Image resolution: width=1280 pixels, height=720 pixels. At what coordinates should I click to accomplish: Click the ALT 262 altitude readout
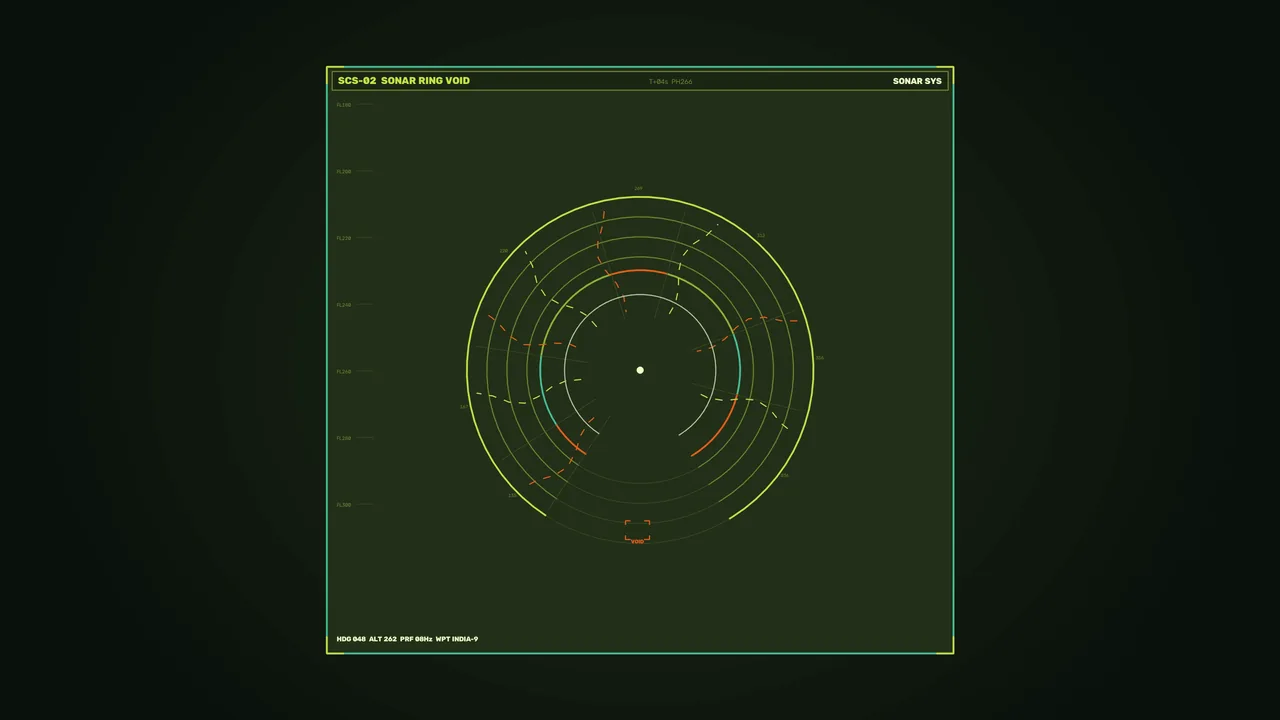point(383,639)
